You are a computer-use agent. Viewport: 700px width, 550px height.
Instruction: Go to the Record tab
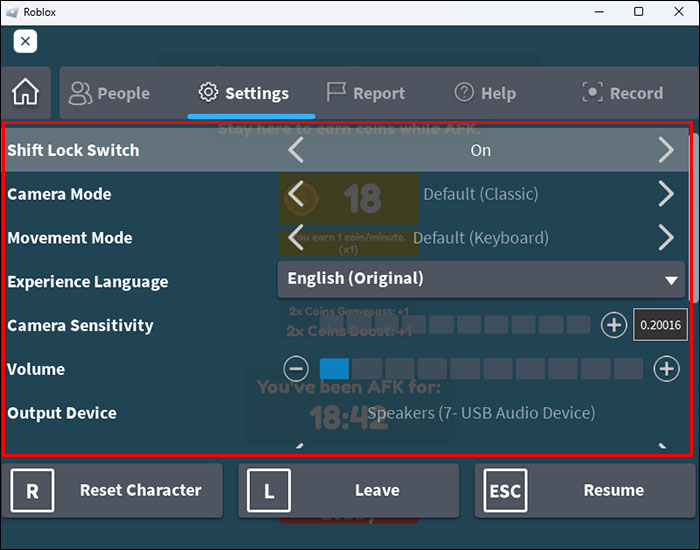623,93
